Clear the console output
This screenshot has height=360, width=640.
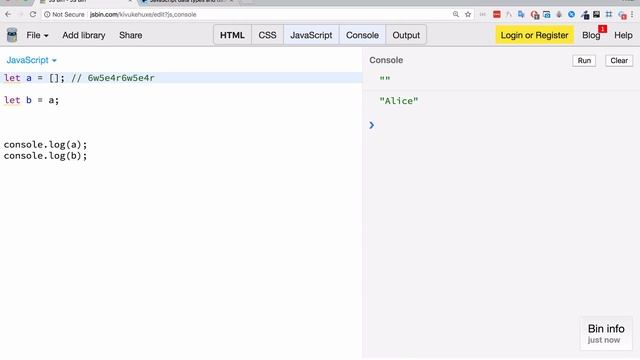pyautogui.click(x=619, y=60)
